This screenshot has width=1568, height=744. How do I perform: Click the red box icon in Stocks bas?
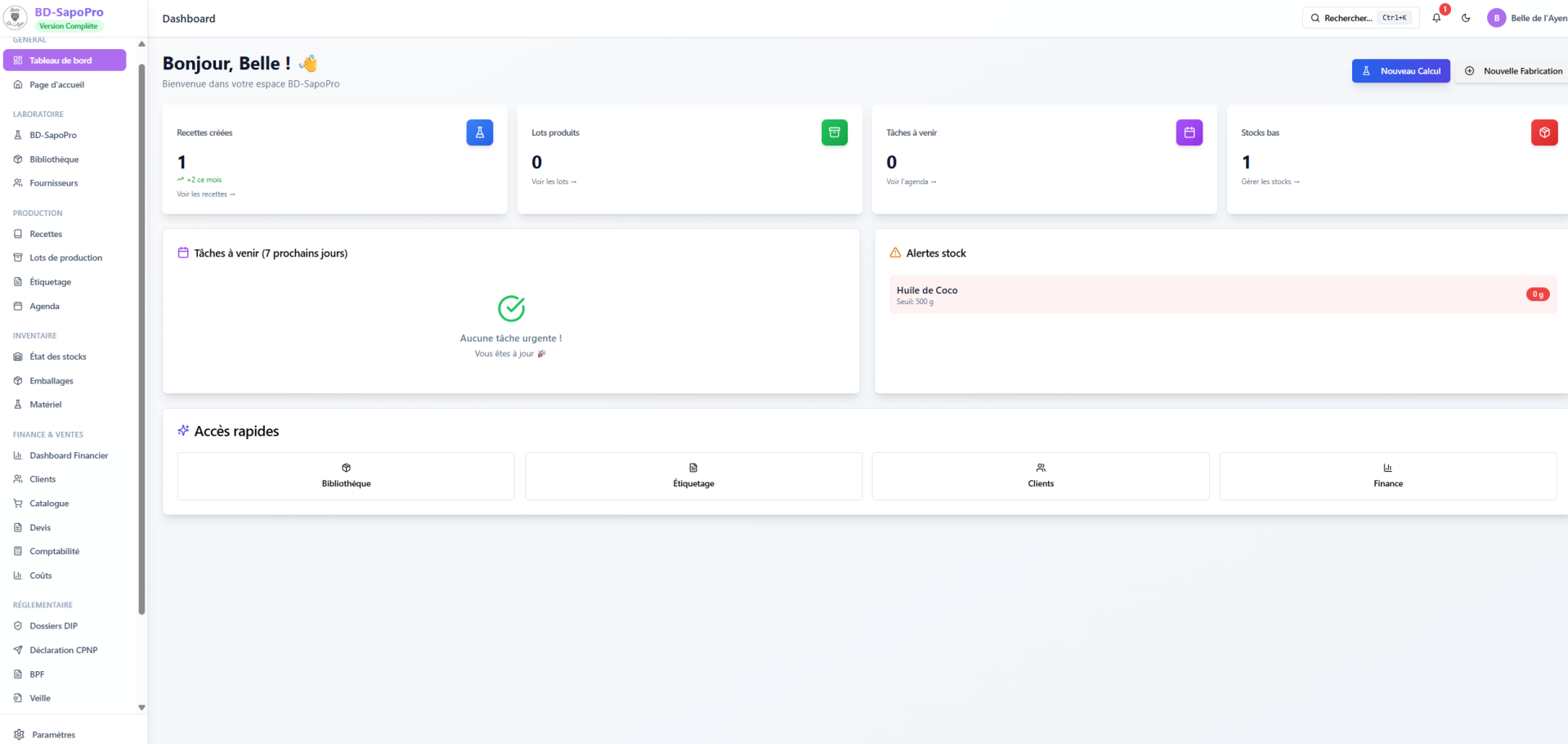tap(1544, 132)
